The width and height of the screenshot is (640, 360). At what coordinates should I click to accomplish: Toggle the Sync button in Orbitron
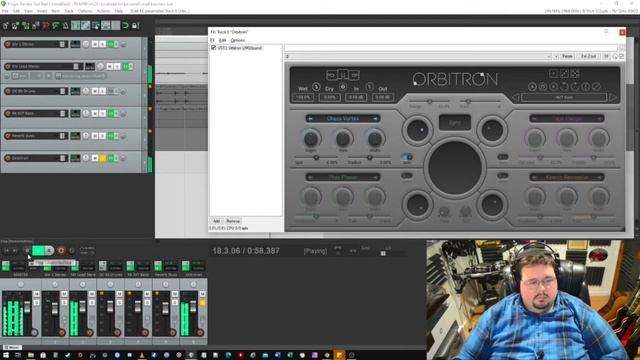(x=455, y=122)
